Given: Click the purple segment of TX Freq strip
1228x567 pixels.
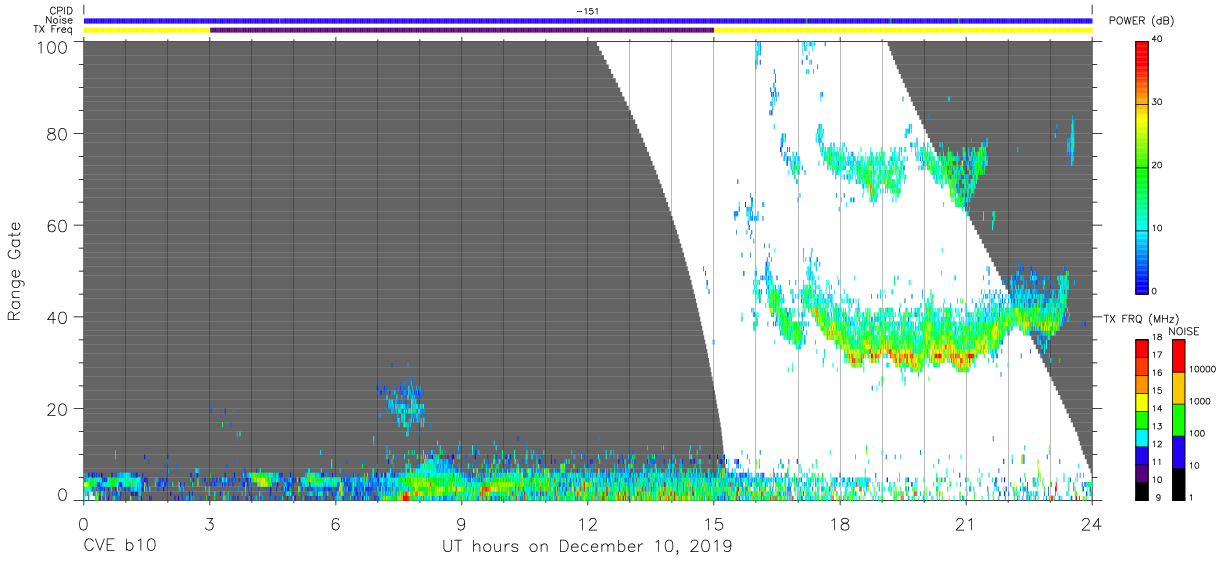Looking at the screenshot, I should click(462, 30).
